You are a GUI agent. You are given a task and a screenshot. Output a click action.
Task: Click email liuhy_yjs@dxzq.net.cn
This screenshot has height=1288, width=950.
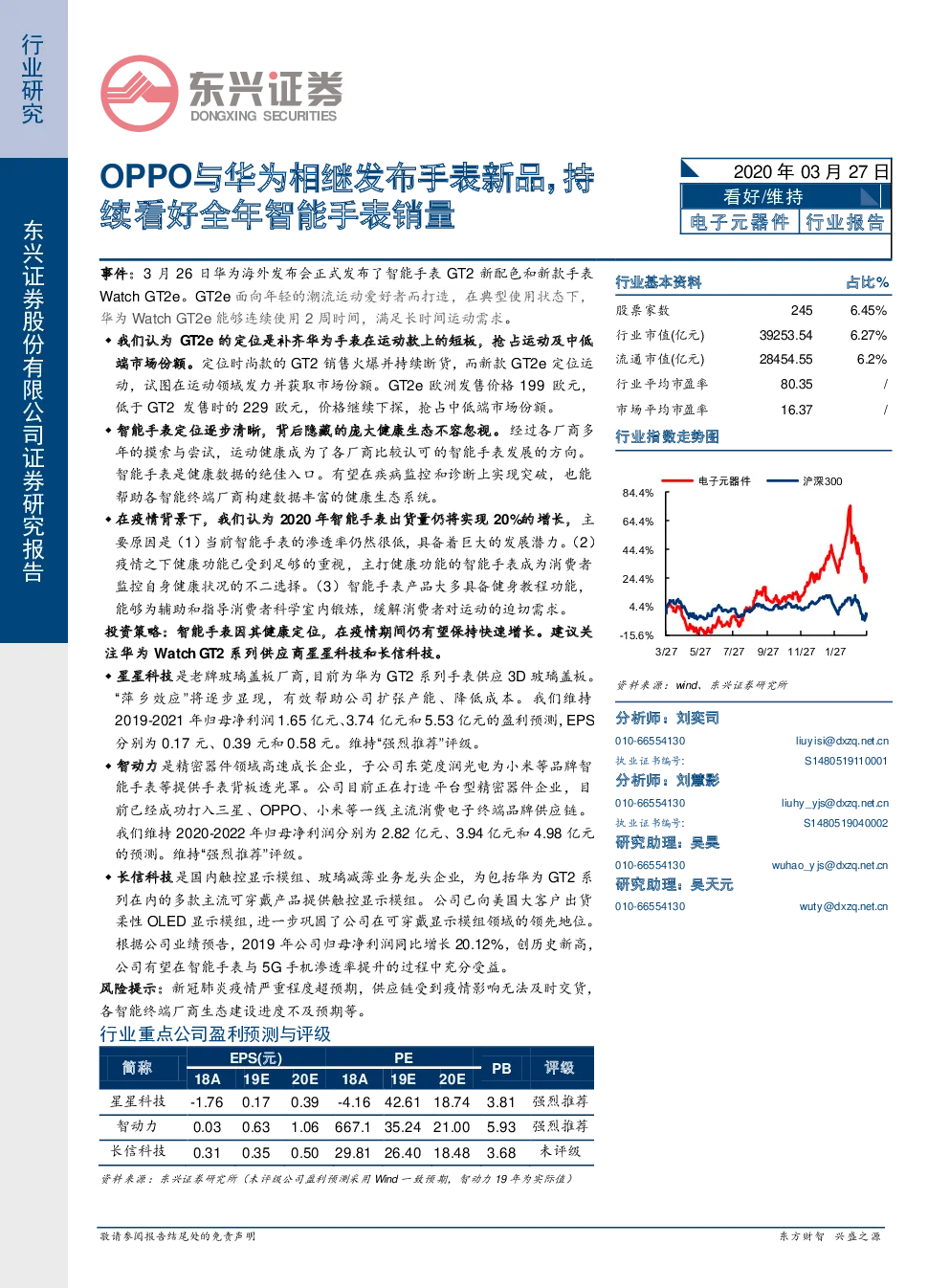(834, 803)
